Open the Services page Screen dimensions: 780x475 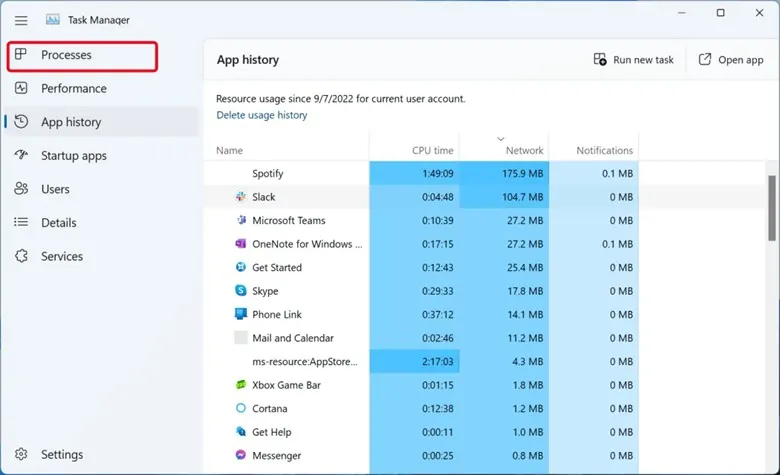coord(101,256)
